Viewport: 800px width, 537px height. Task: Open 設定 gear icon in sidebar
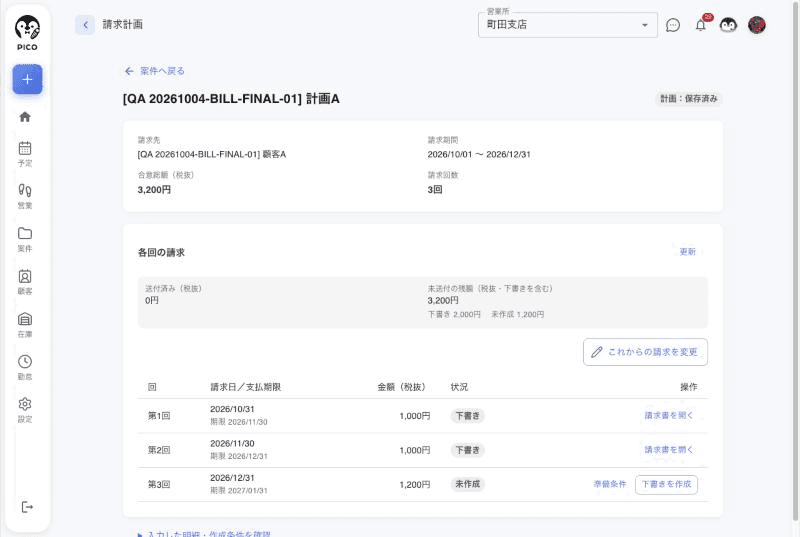pos(25,410)
